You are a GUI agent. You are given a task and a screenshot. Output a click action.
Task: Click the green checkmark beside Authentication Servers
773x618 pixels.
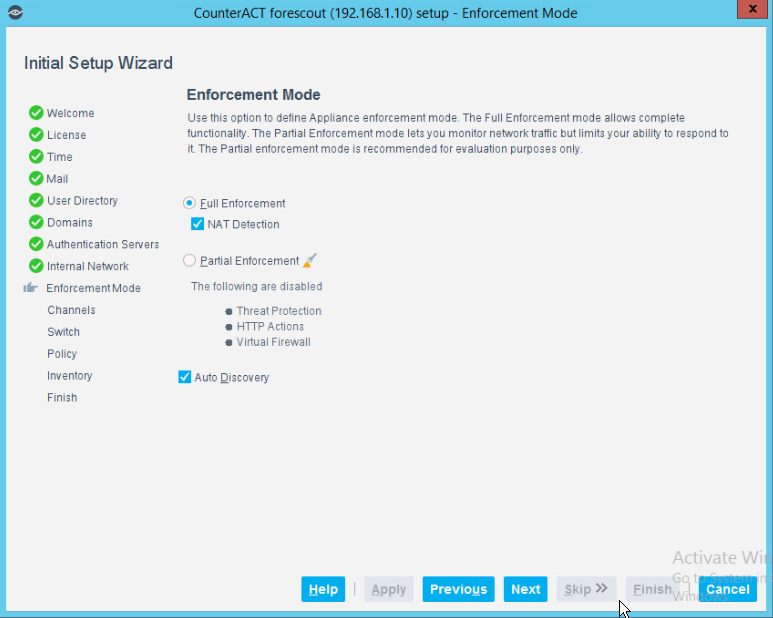coord(36,244)
